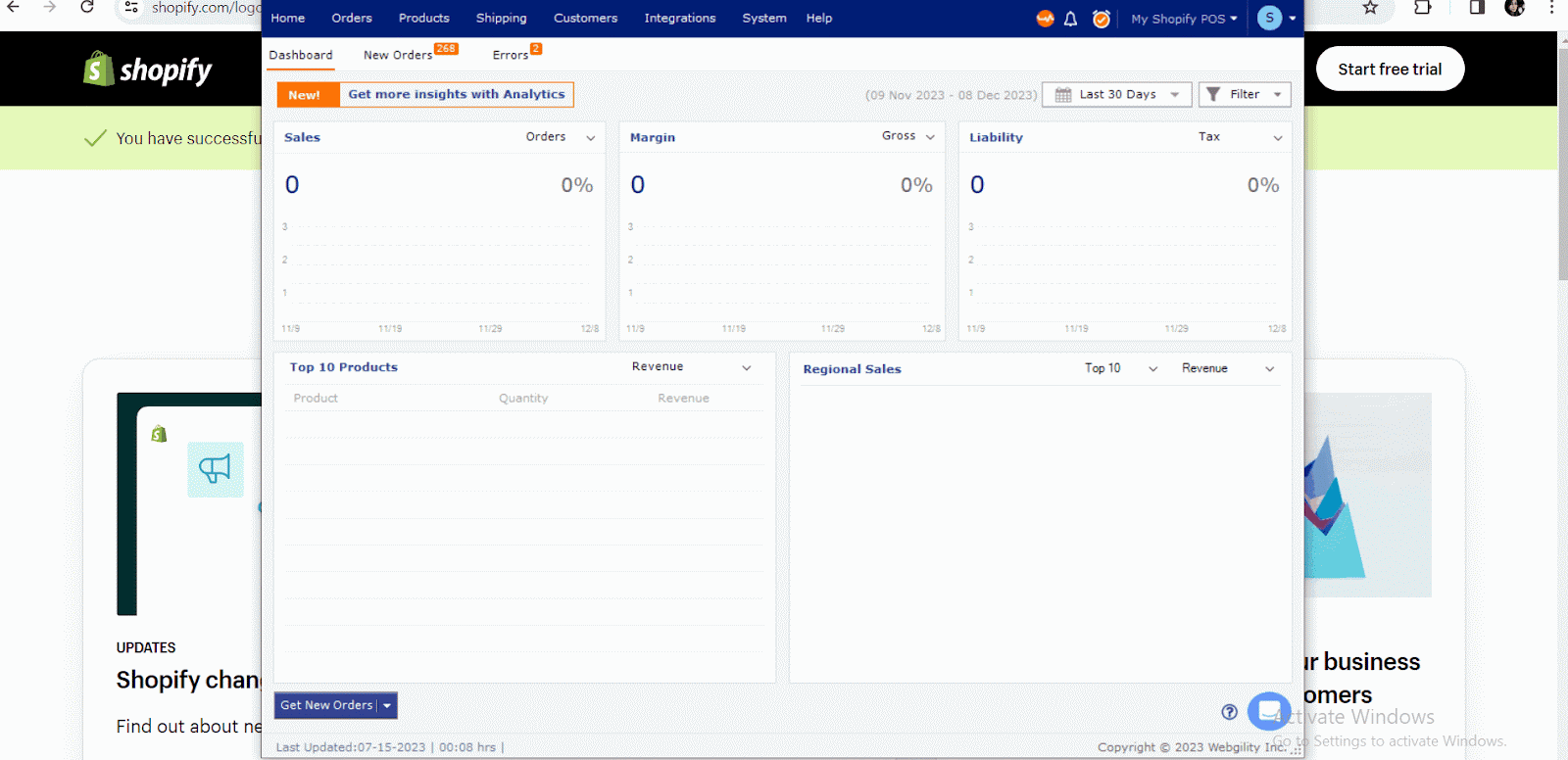The width and height of the screenshot is (1568, 760).
Task: Click the Webgility copyright text
Action: [1193, 747]
